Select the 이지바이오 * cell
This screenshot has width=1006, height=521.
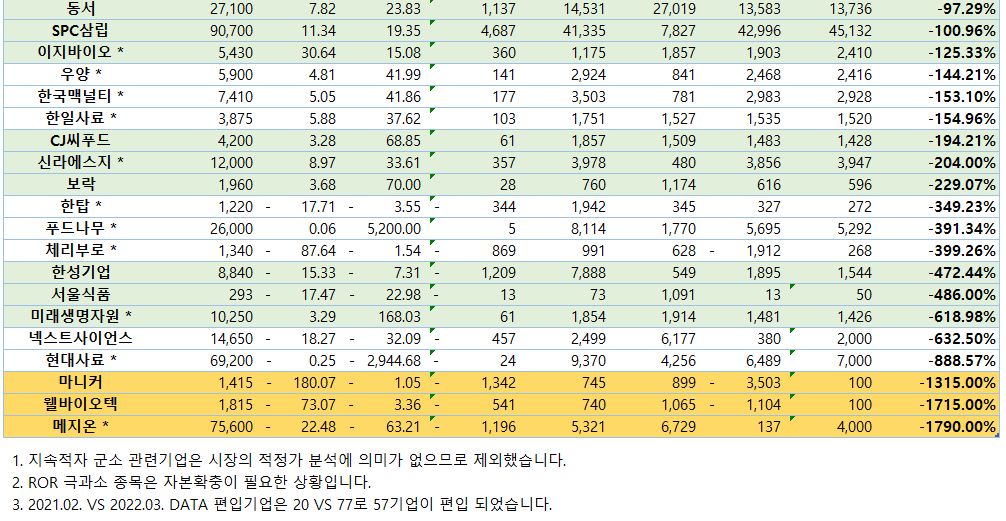(81, 53)
